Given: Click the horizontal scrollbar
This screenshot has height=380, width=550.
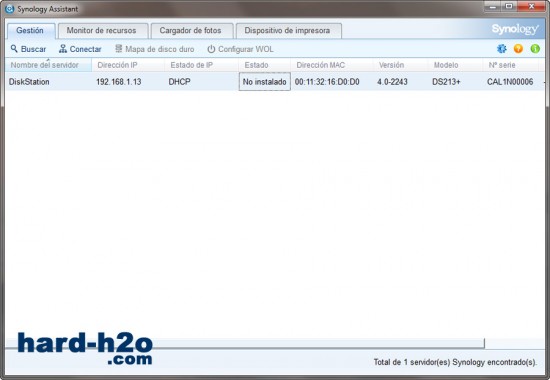Looking at the screenshot, I should pos(245,344).
